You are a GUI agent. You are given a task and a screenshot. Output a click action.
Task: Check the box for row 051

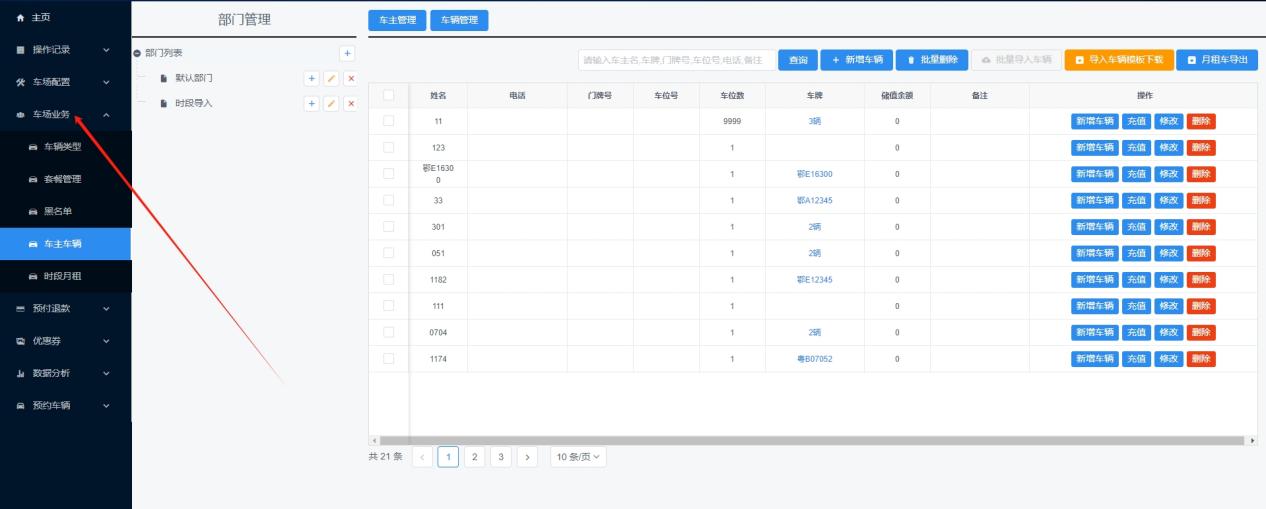[388, 253]
